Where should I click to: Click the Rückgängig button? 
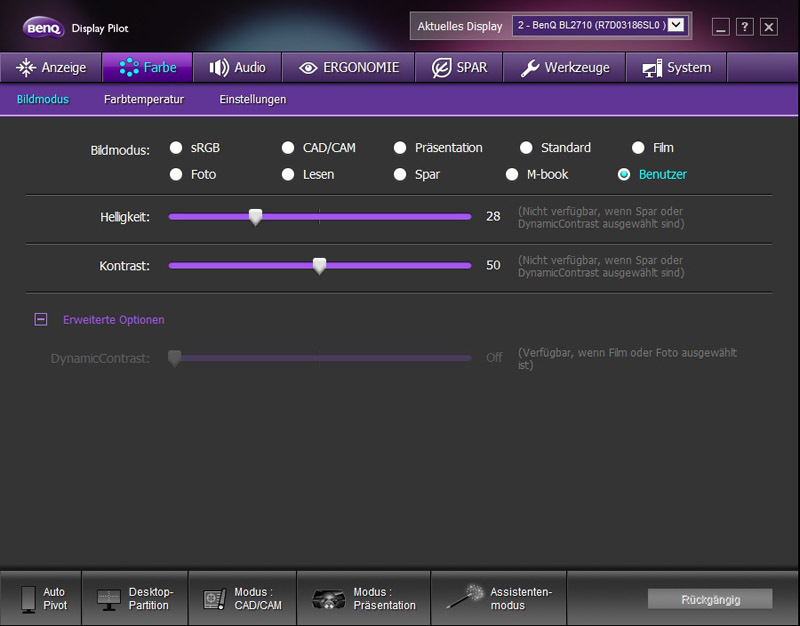(x=710, y=599)
